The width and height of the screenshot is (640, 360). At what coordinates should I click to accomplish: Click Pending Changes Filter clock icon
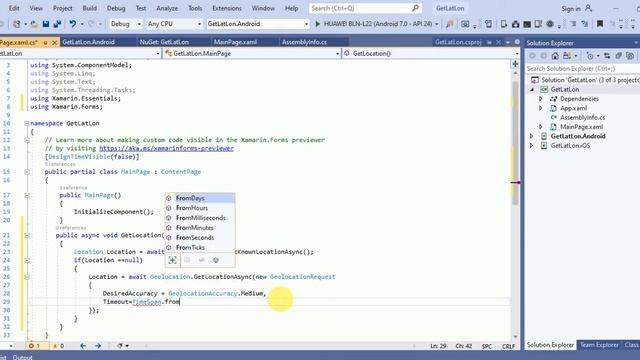tap(590, 56)
